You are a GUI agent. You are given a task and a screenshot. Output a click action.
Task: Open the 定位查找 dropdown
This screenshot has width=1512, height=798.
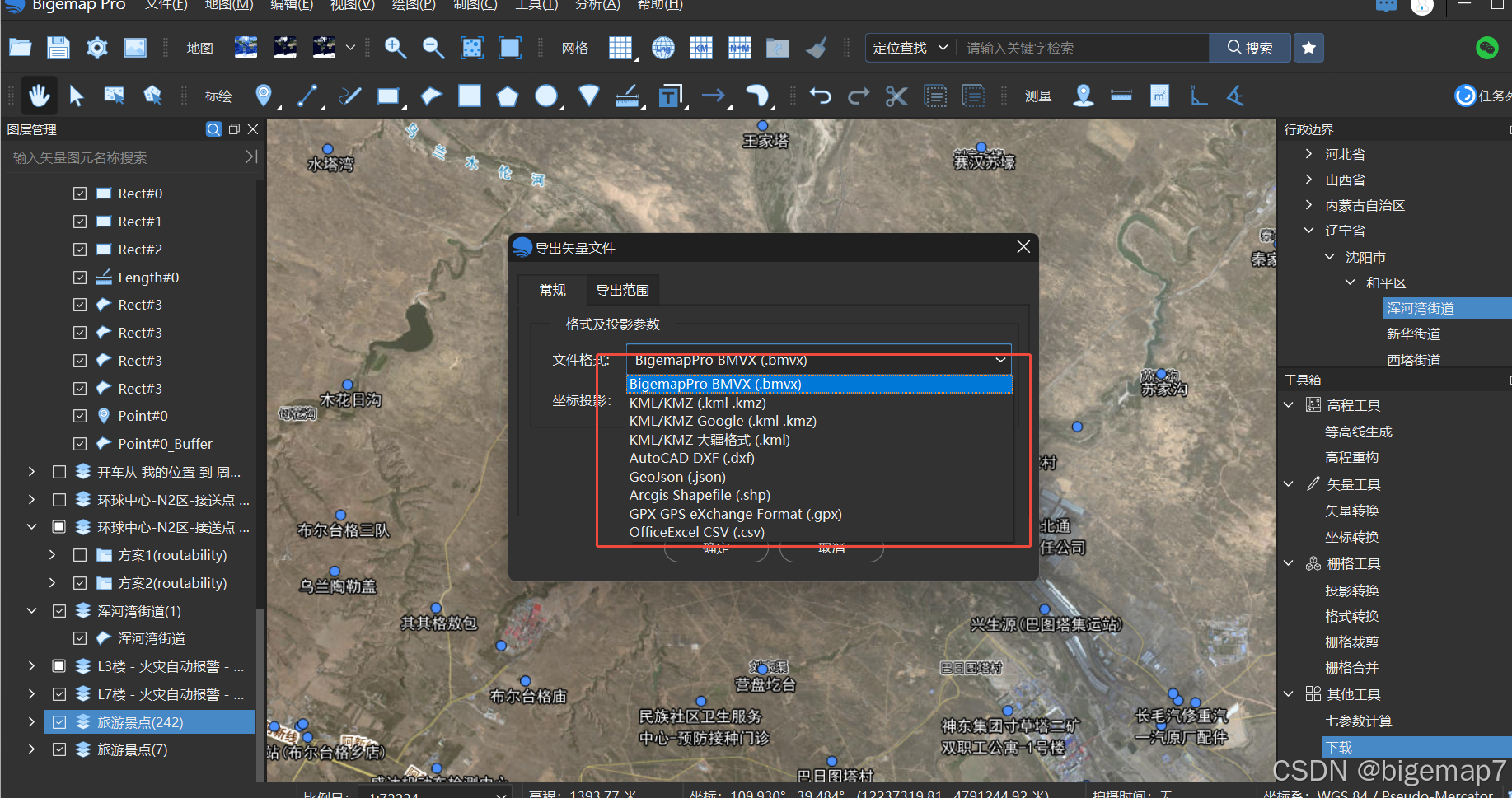point(910,48)
